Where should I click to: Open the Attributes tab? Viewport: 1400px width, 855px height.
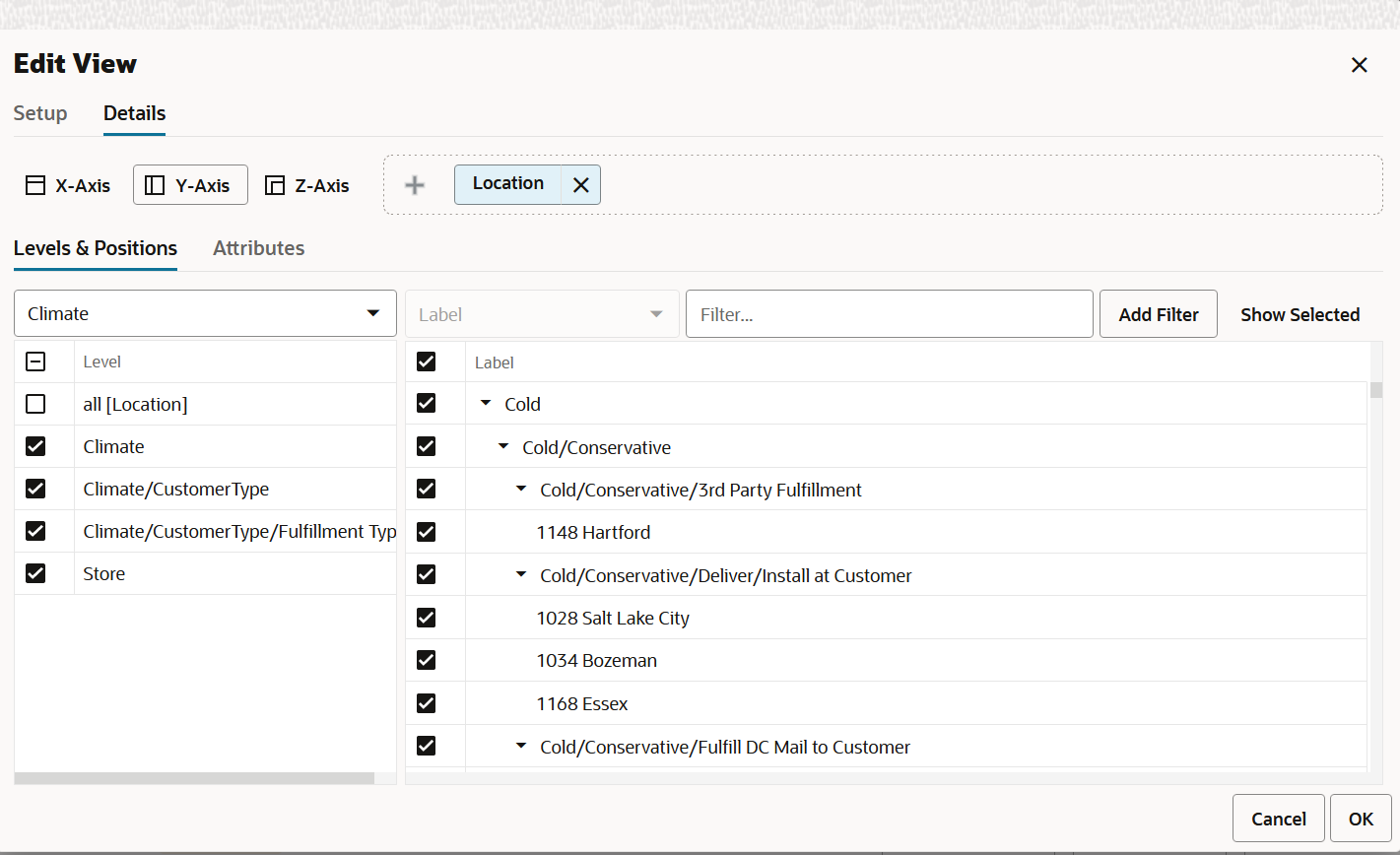pos(258,248)
